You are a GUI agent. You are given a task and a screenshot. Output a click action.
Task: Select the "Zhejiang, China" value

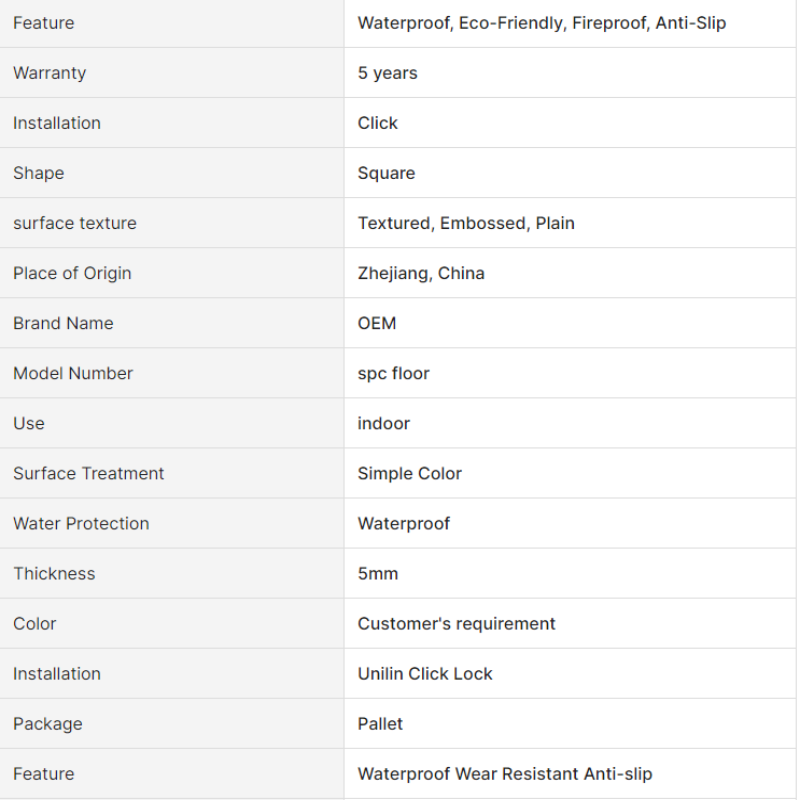[421, 273]
